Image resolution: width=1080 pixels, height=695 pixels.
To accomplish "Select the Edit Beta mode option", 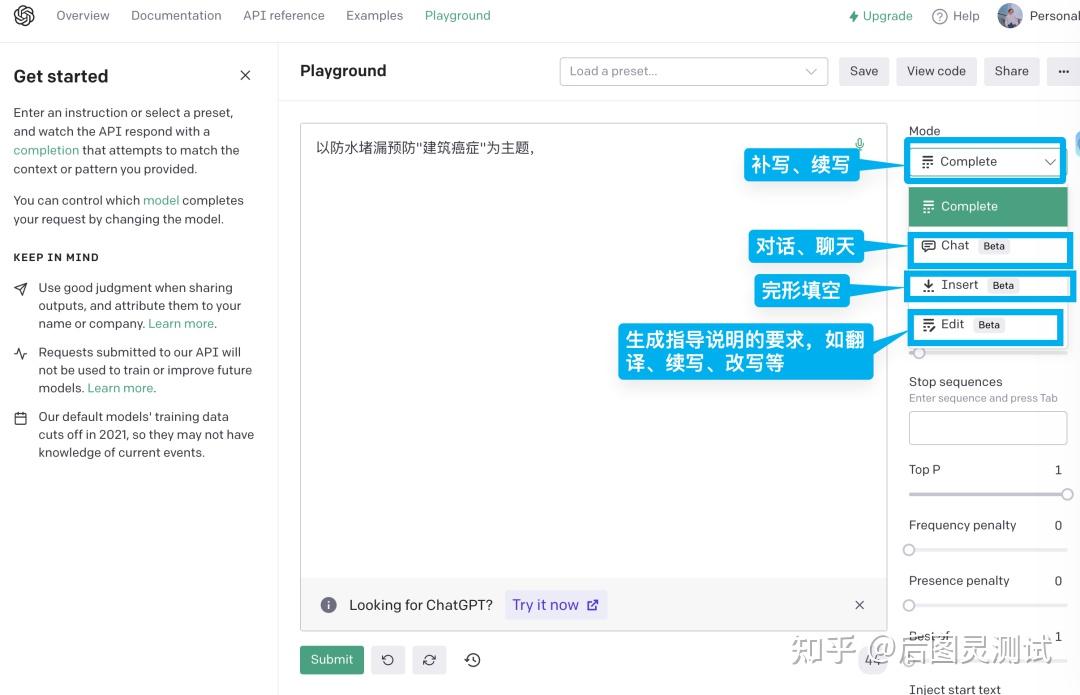I will [988, 324].
